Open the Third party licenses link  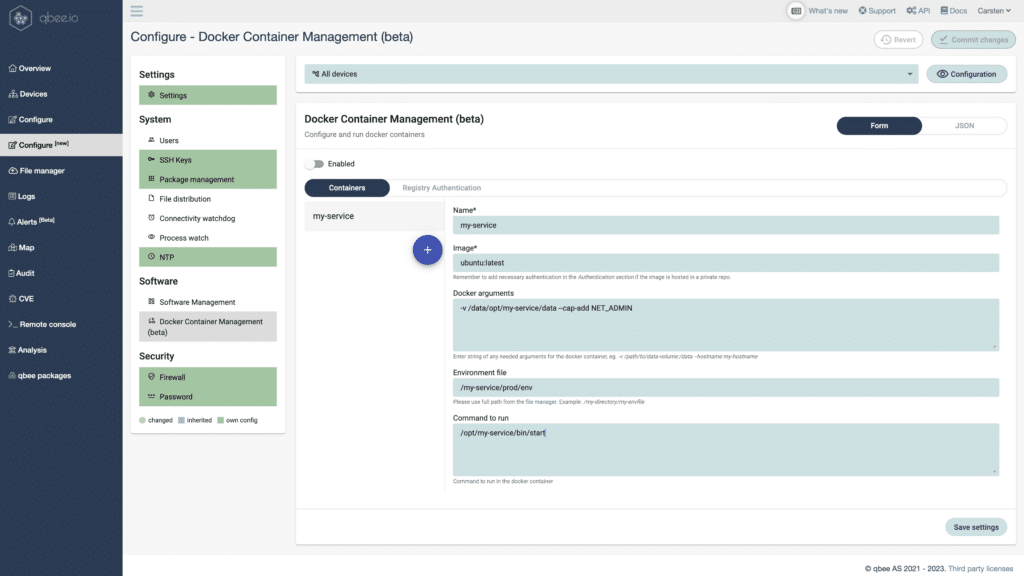[x=980, y=568]
